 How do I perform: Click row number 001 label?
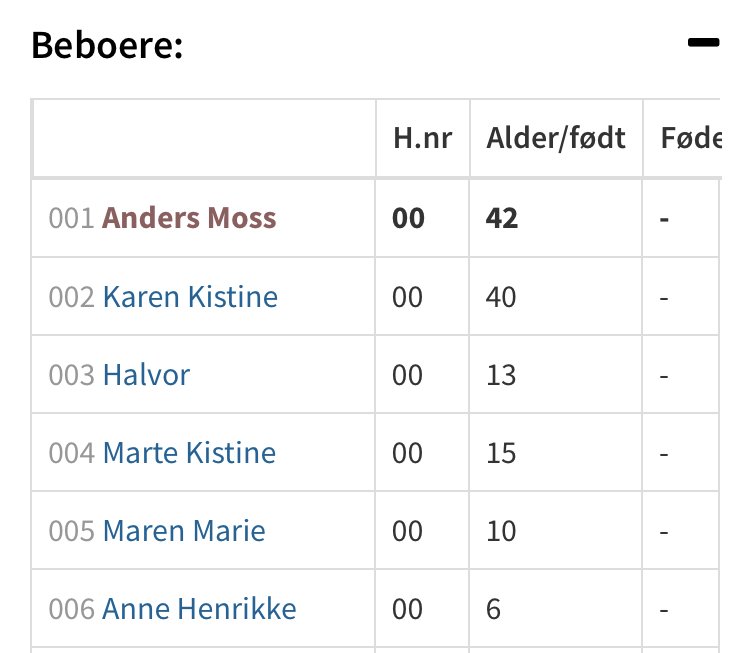(71, 218)
